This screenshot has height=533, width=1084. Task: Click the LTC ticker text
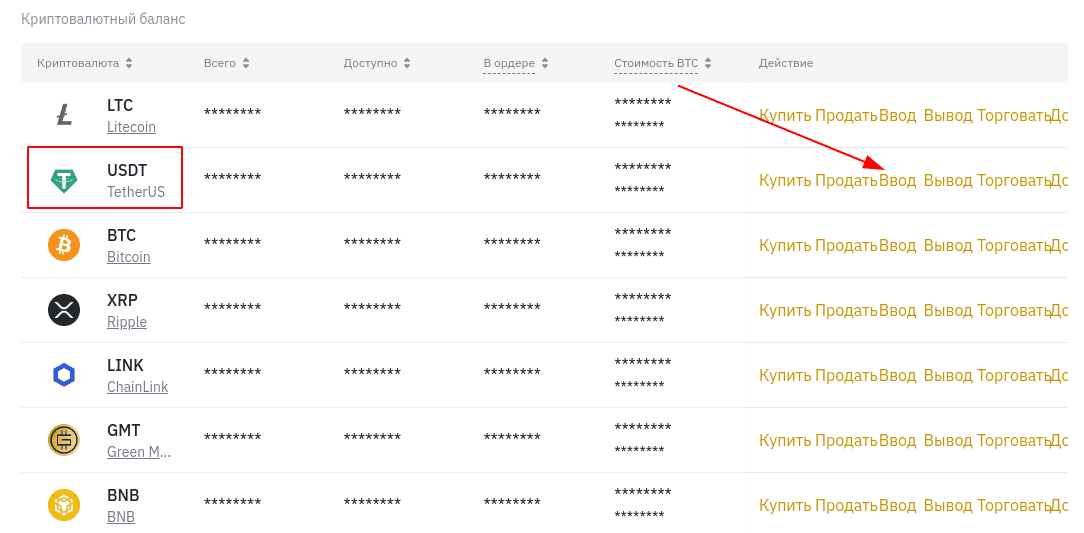pyautogui.click(x=120, y=106)
